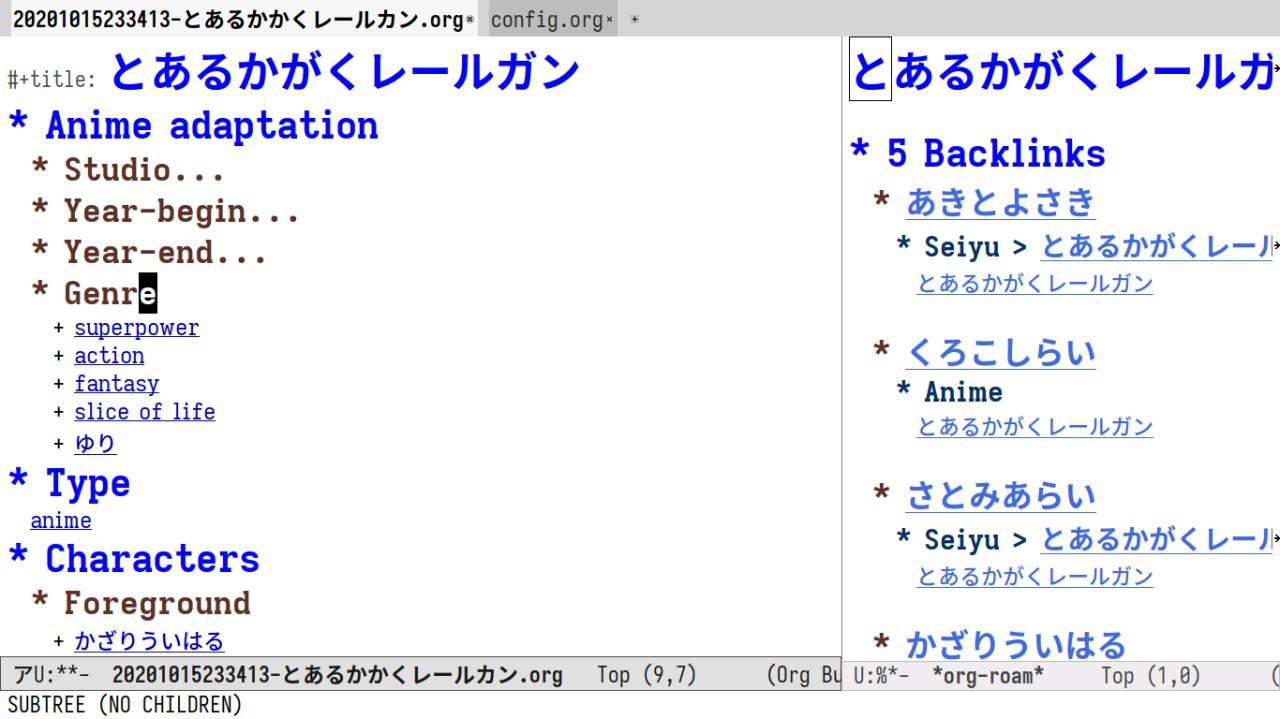Follow the Seiyu link under あきとよさき
The height and width of the screenshot is (719, 1280).
tap(1157, 246)
